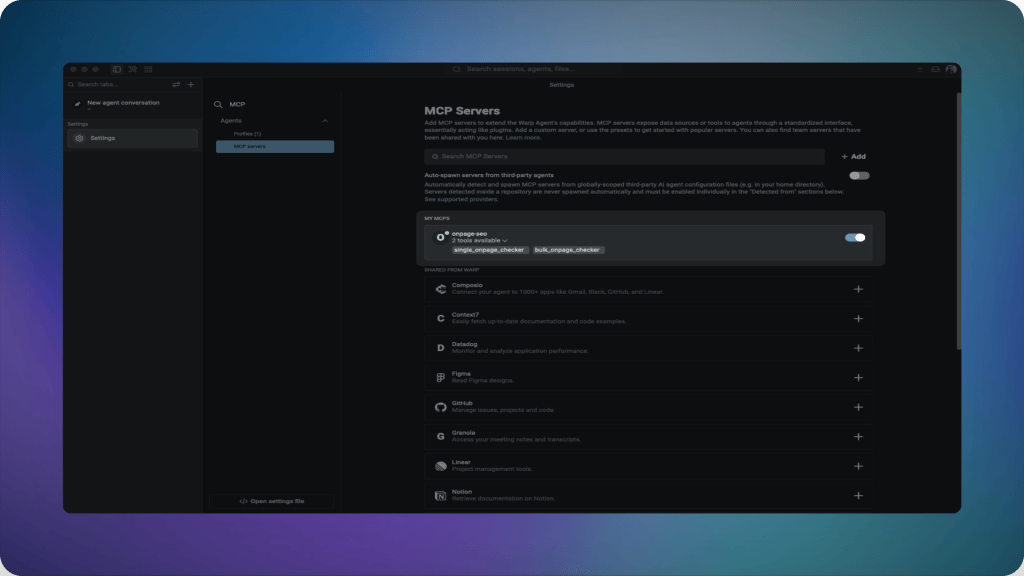This screenshot has width=1024, height=576.
Task: Add a new tab with the plus icon
Action: point(191,84)
